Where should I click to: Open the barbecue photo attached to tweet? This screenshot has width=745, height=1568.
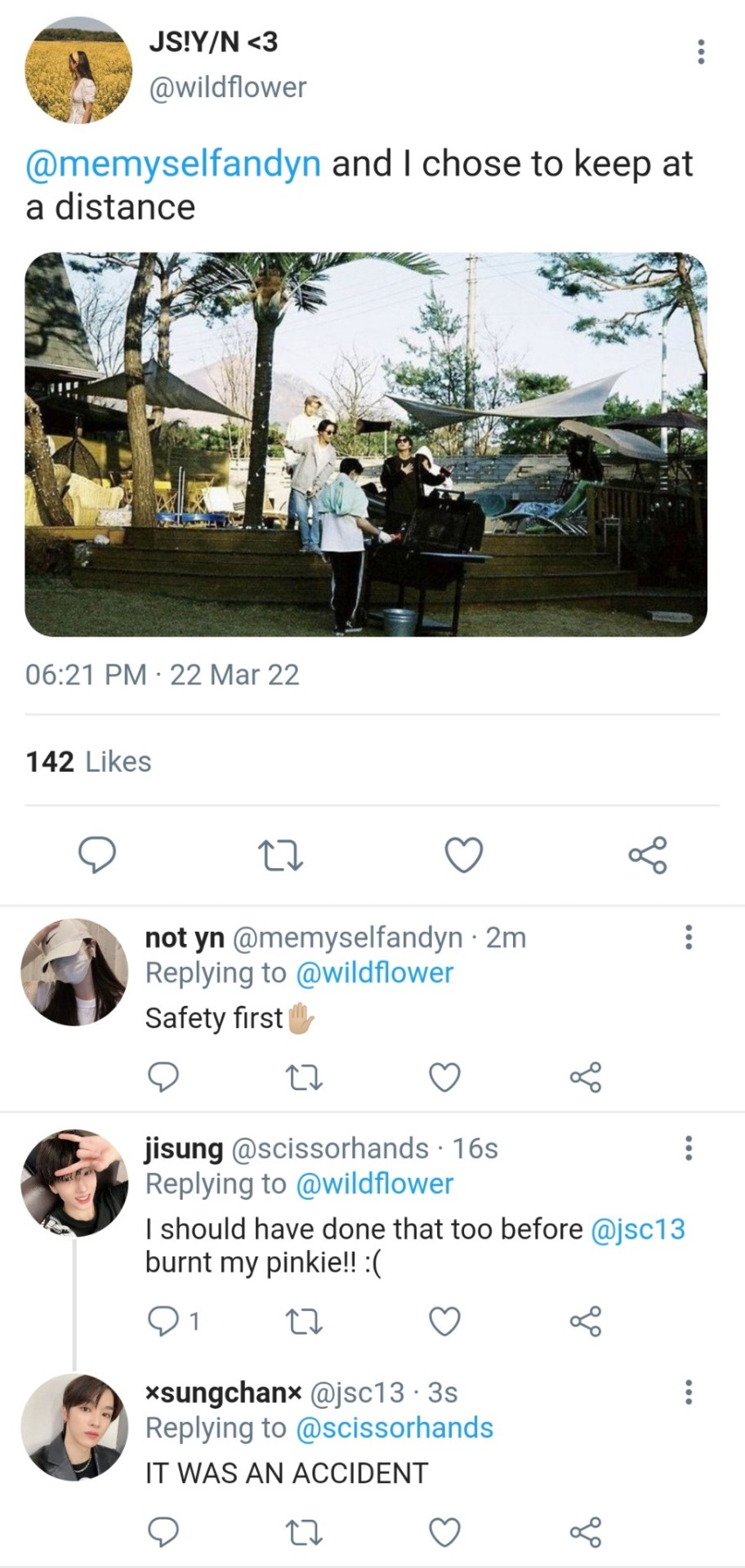366,444
